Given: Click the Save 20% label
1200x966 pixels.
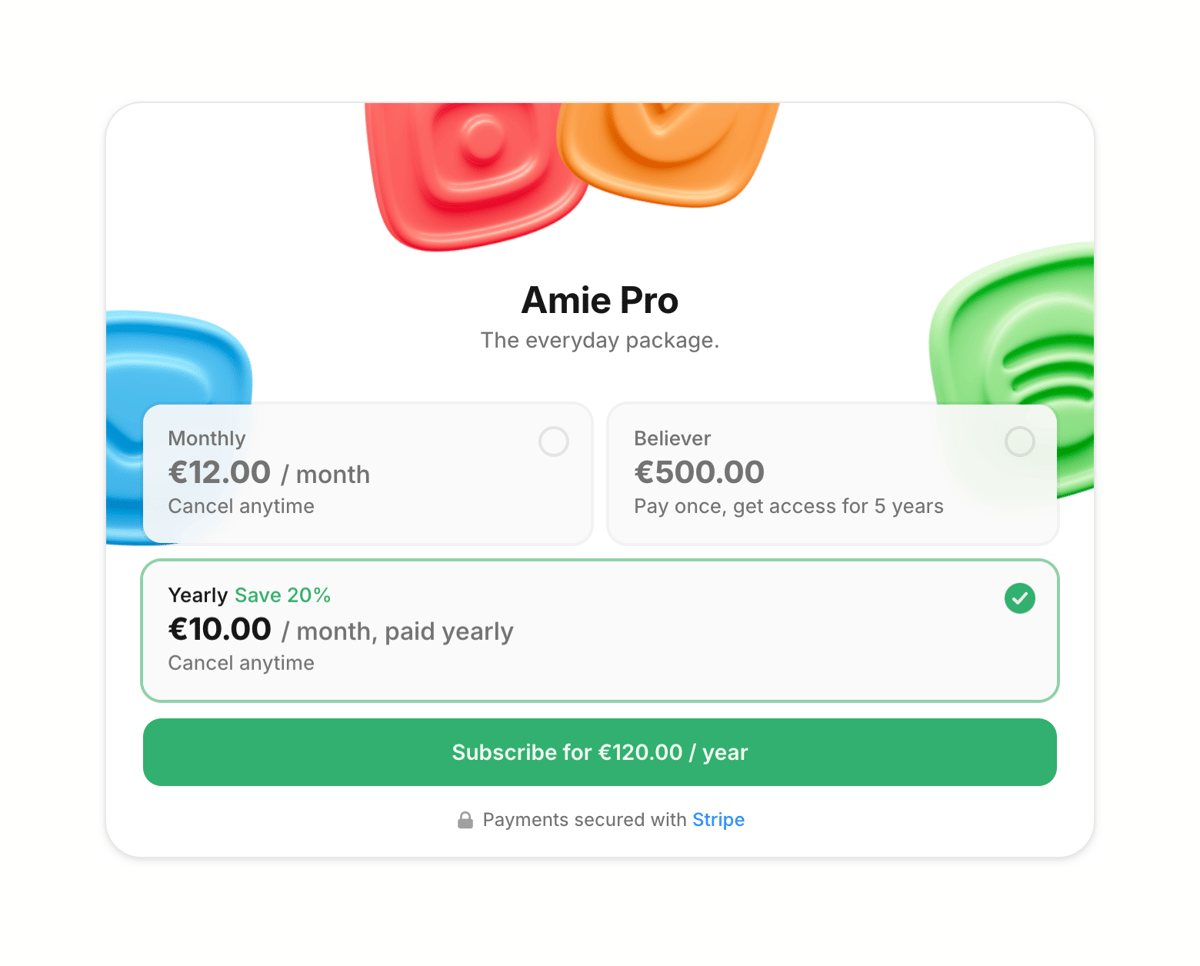Looking at the screenshot, I should click(283, 595).
